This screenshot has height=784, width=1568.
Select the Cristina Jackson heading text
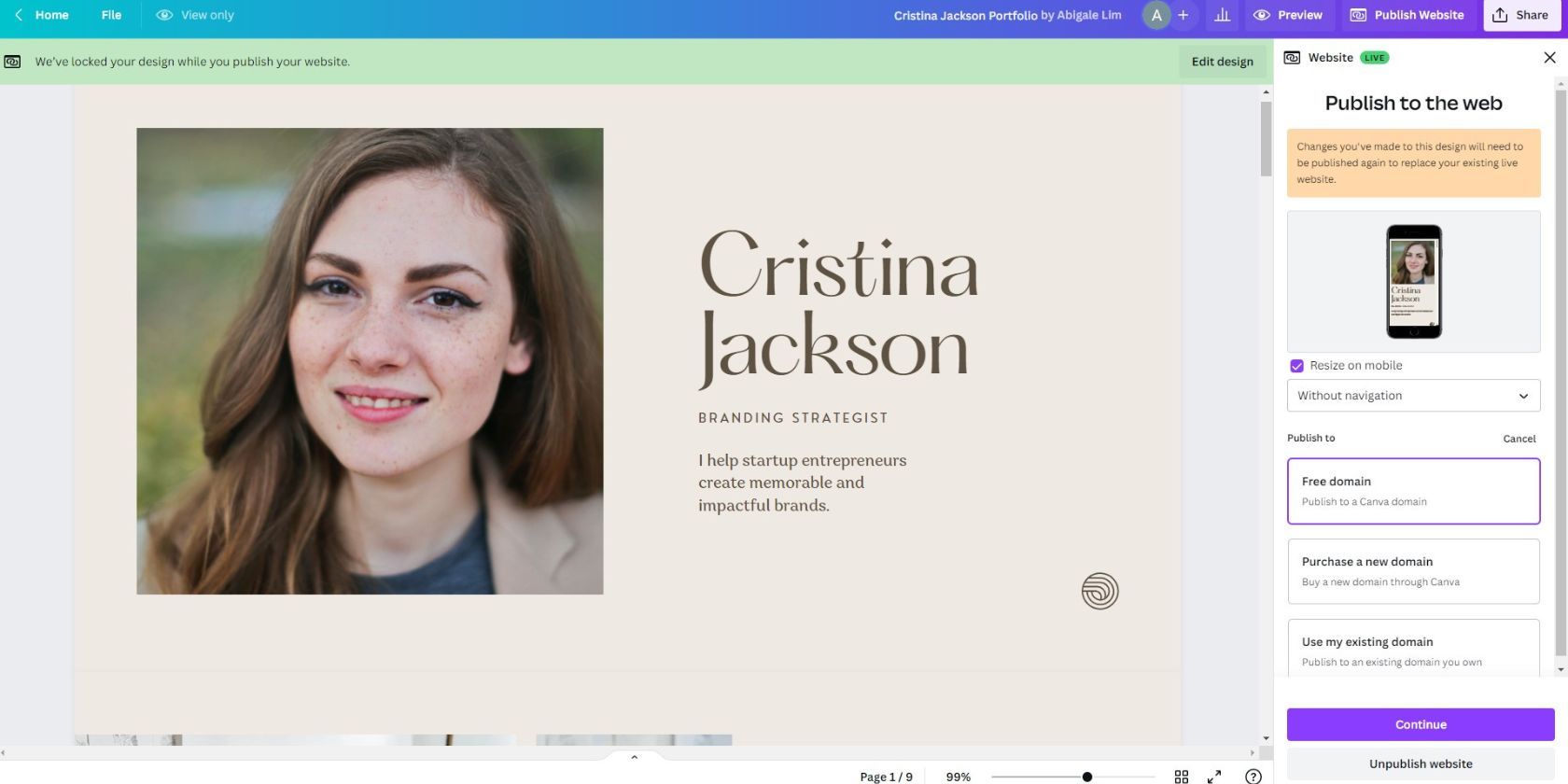(x=839, y=308)
